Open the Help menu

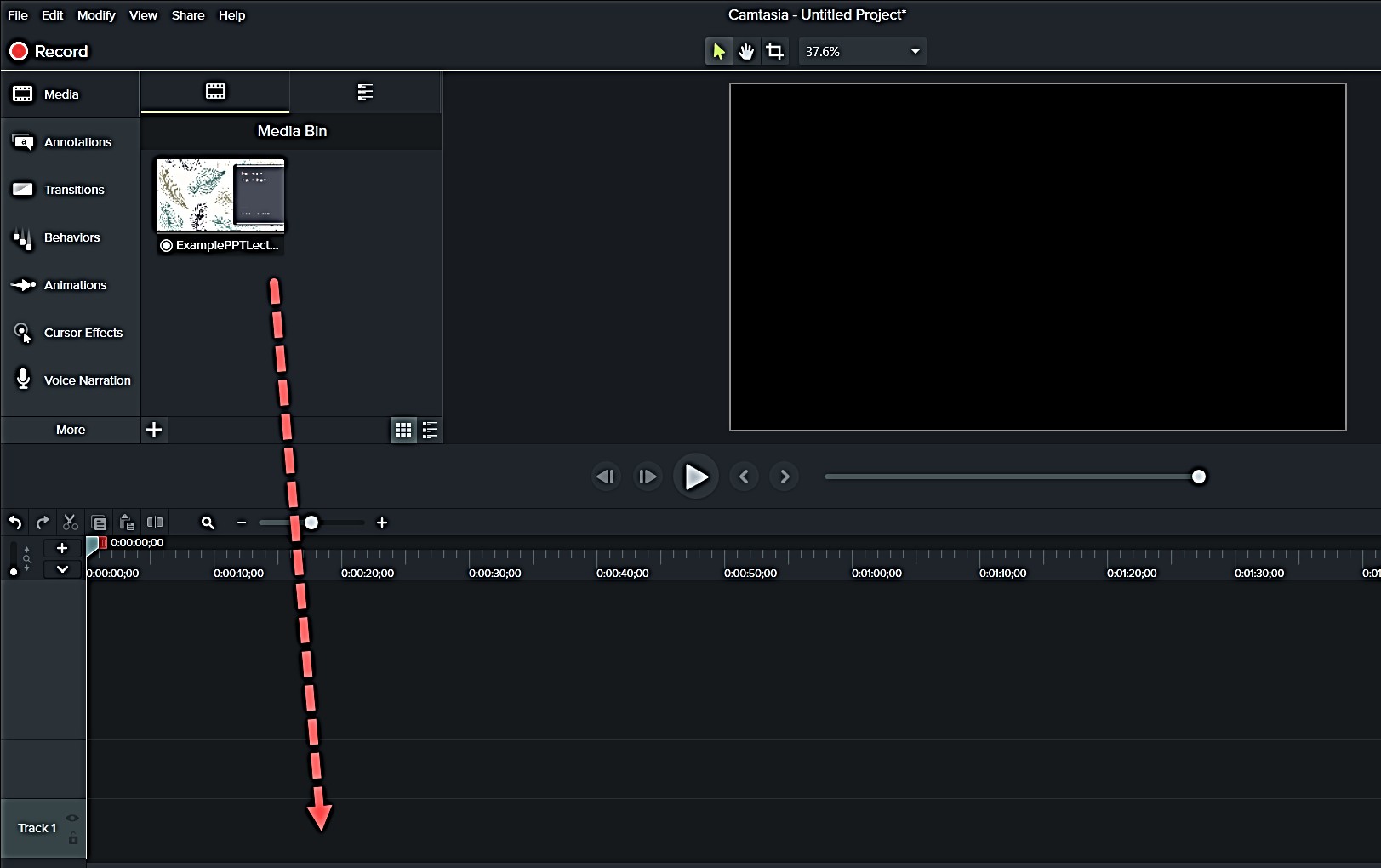pyautogui.click(x=231, y=15)
